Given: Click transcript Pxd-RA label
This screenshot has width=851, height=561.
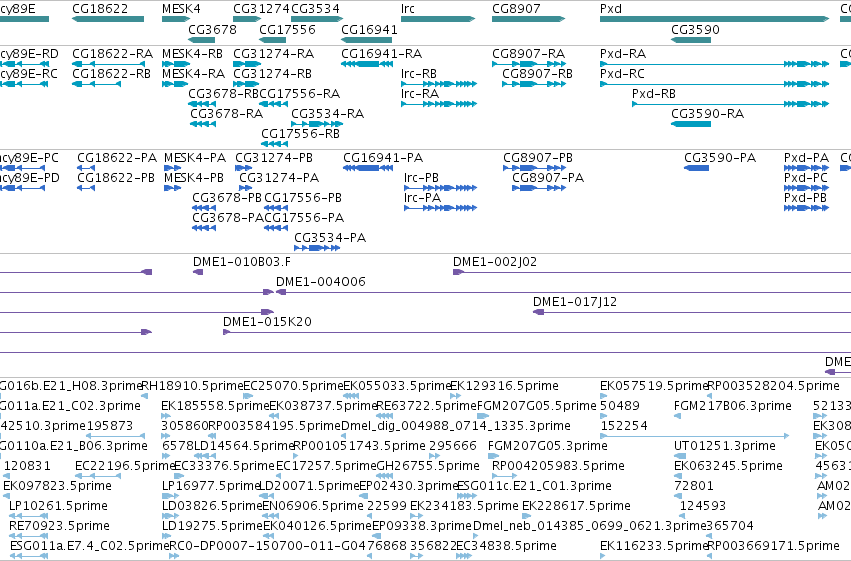Looking at the screenshot, I should tap(623, 54).
